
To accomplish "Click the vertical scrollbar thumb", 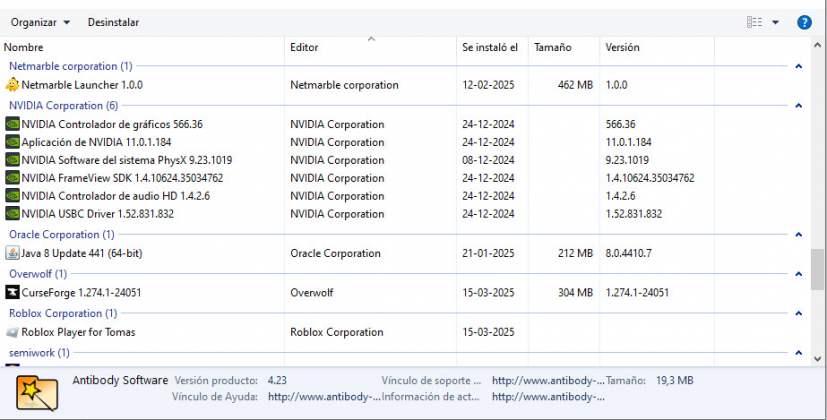I will click(817, 269).
